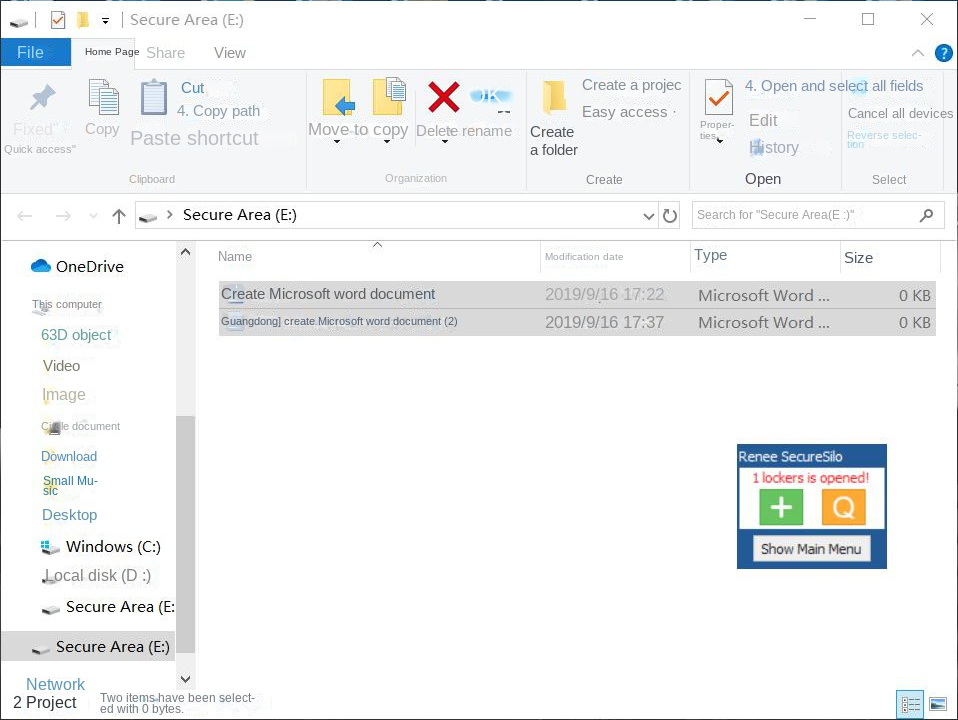Click the Paste clipboard icon
Image resolution: width=958 pixels, height=720 pixels.
tap(154, 98)
